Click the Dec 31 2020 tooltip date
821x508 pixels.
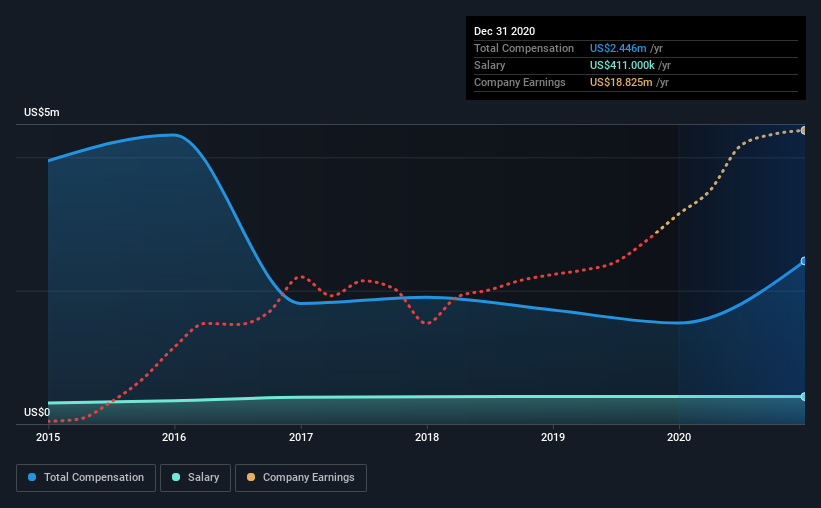[504, 31]
